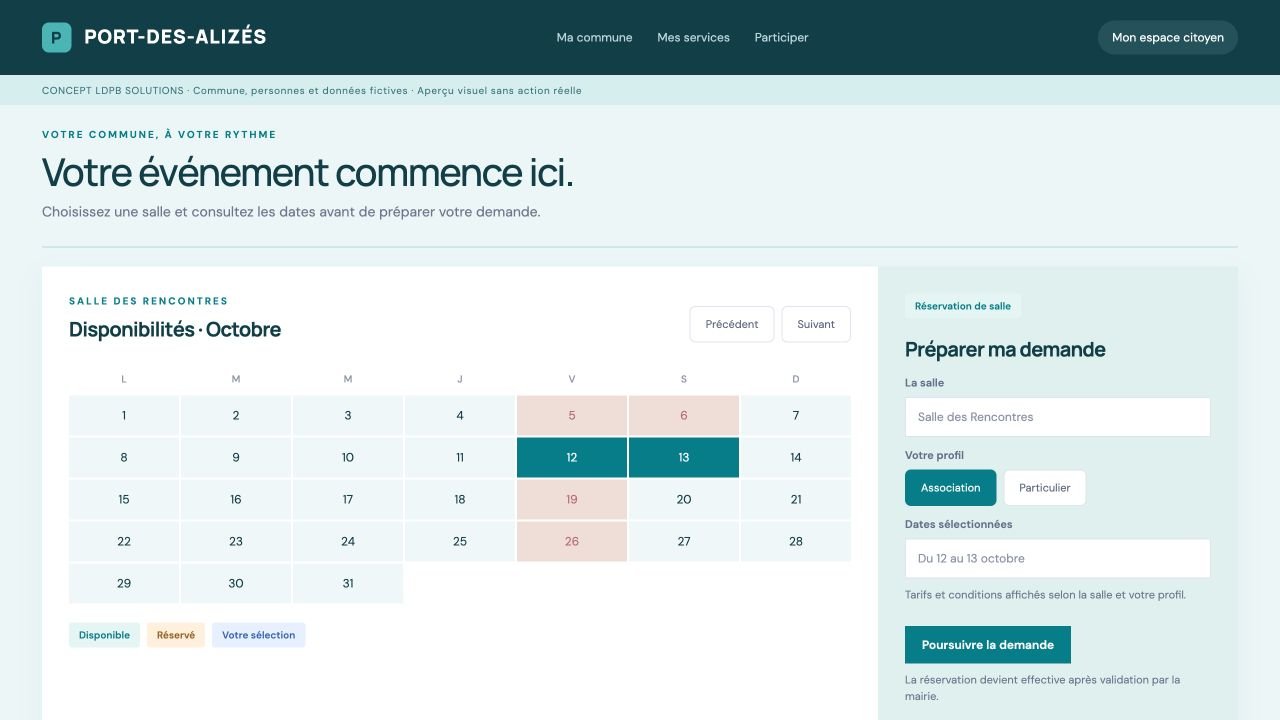This screenshot has width=1280, height=720.
Task: Select October 14 in the calendar
Action: 796,457
